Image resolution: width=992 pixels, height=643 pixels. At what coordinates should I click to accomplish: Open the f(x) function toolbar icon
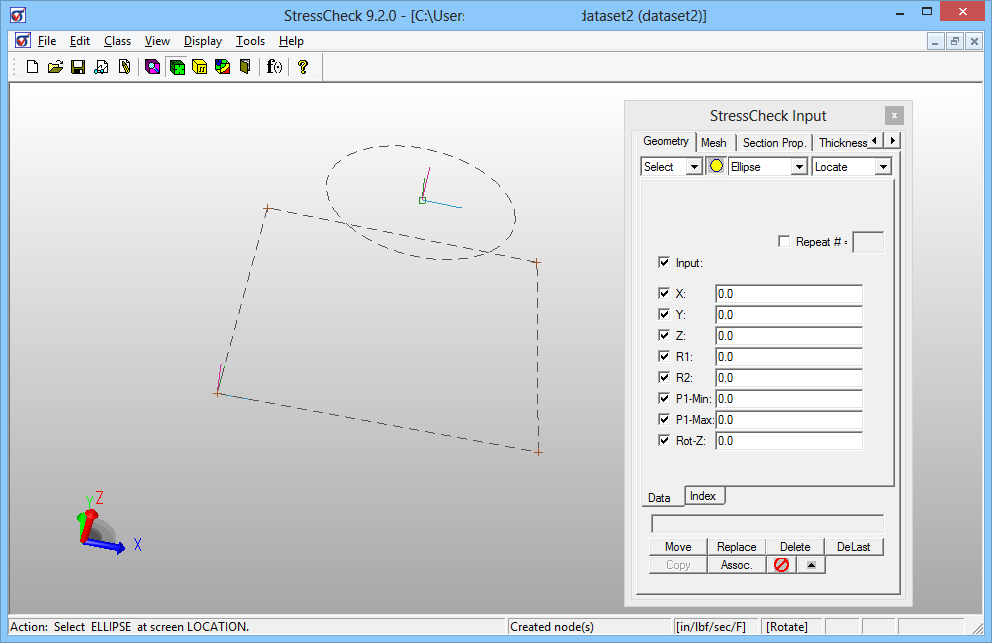[274, 67]
